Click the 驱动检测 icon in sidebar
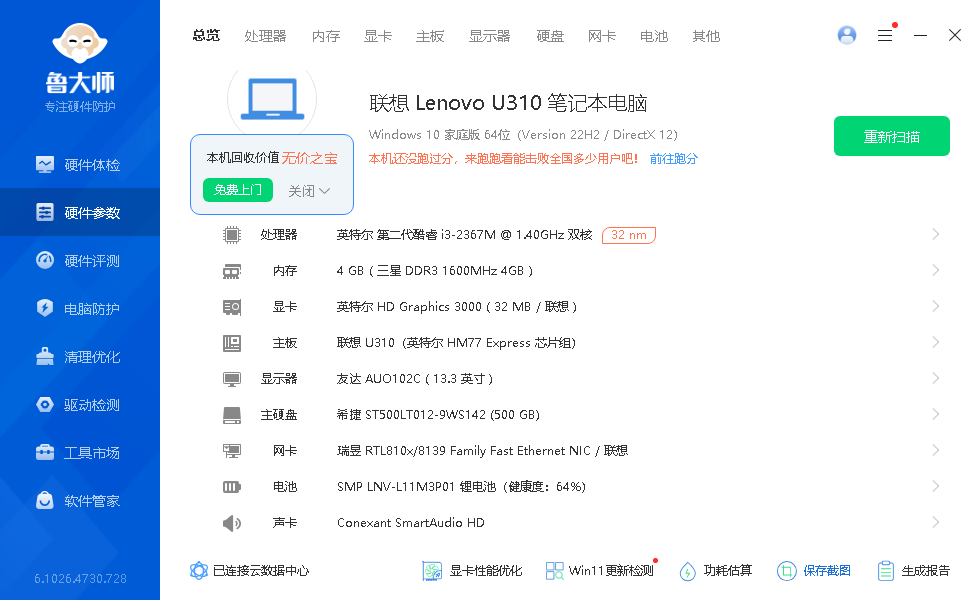 [x=45, y=404]
